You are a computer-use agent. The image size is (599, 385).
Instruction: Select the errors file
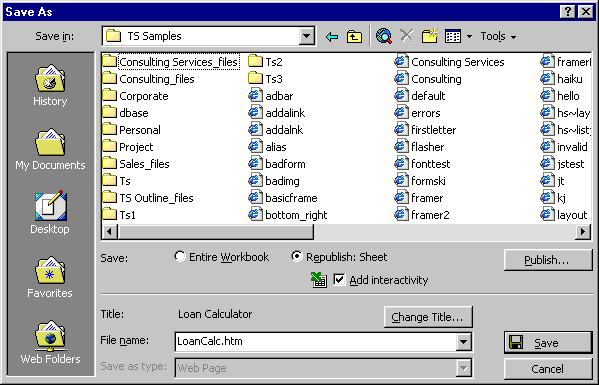(418, 113)
